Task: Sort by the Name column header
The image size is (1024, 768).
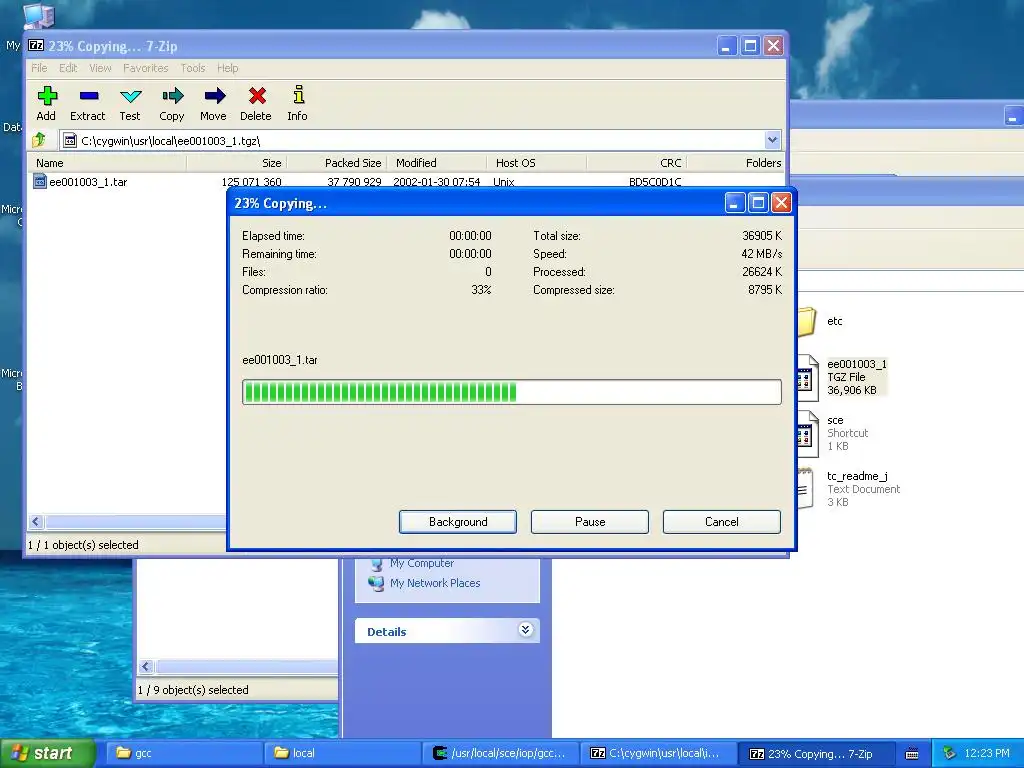Action: click(x=108, y=163)
